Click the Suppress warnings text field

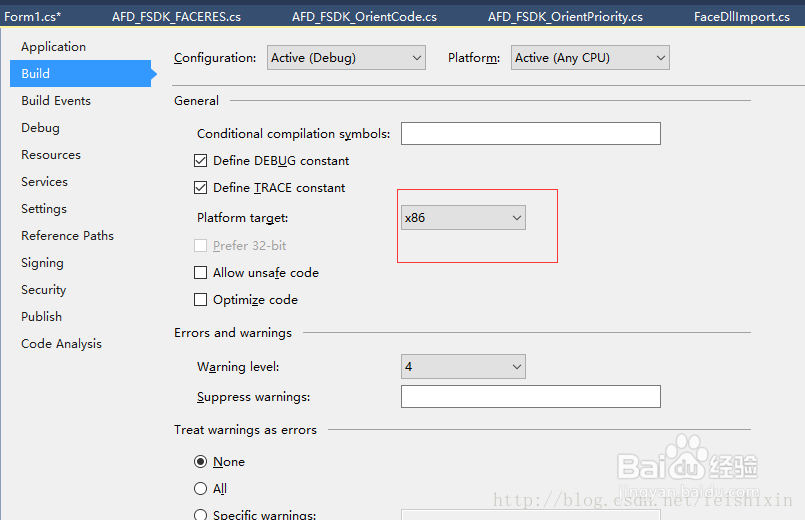(x=531, y=396)
